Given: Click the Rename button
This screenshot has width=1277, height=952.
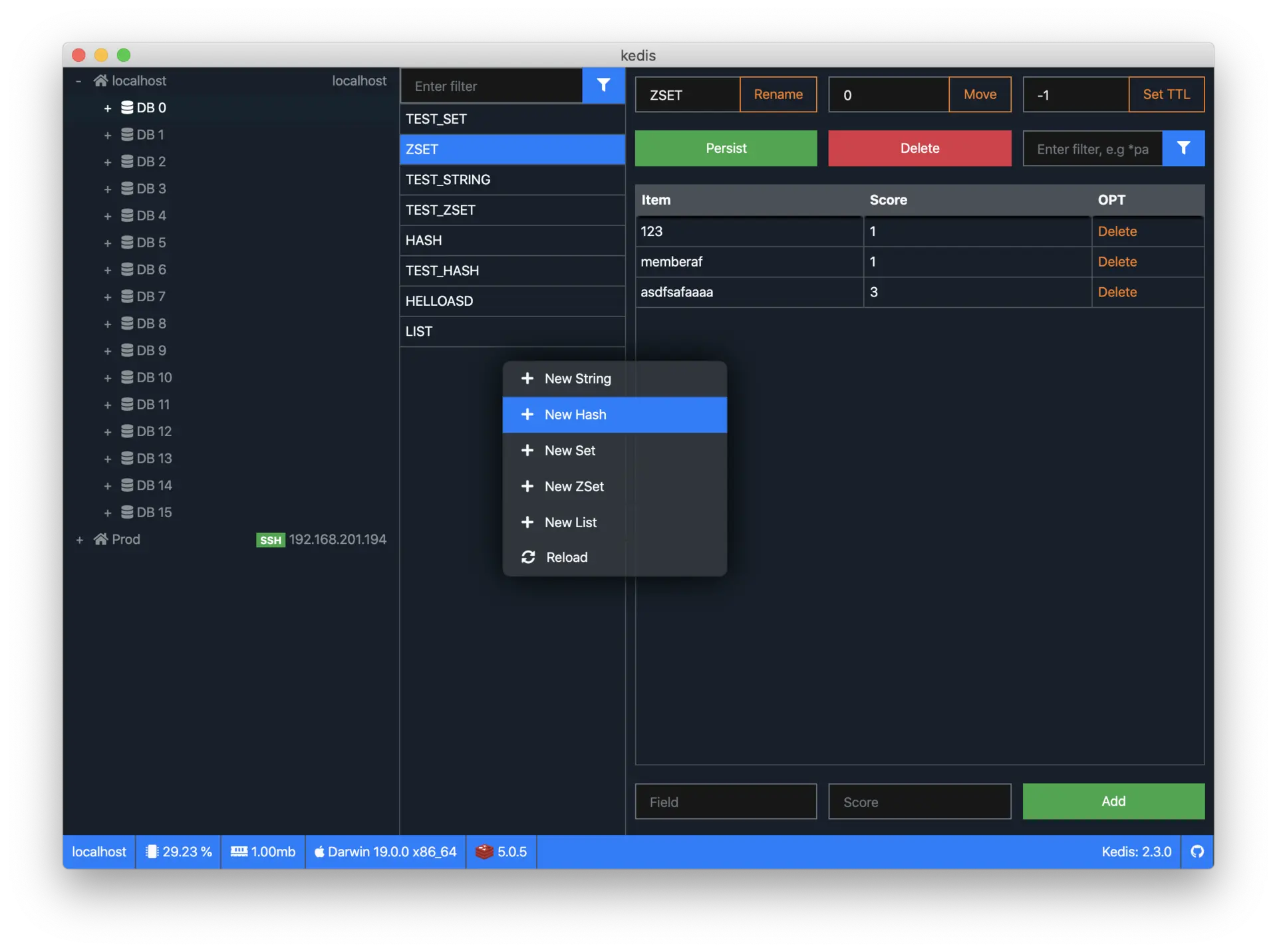Looking at the screenshot, I should pos(778,94).
